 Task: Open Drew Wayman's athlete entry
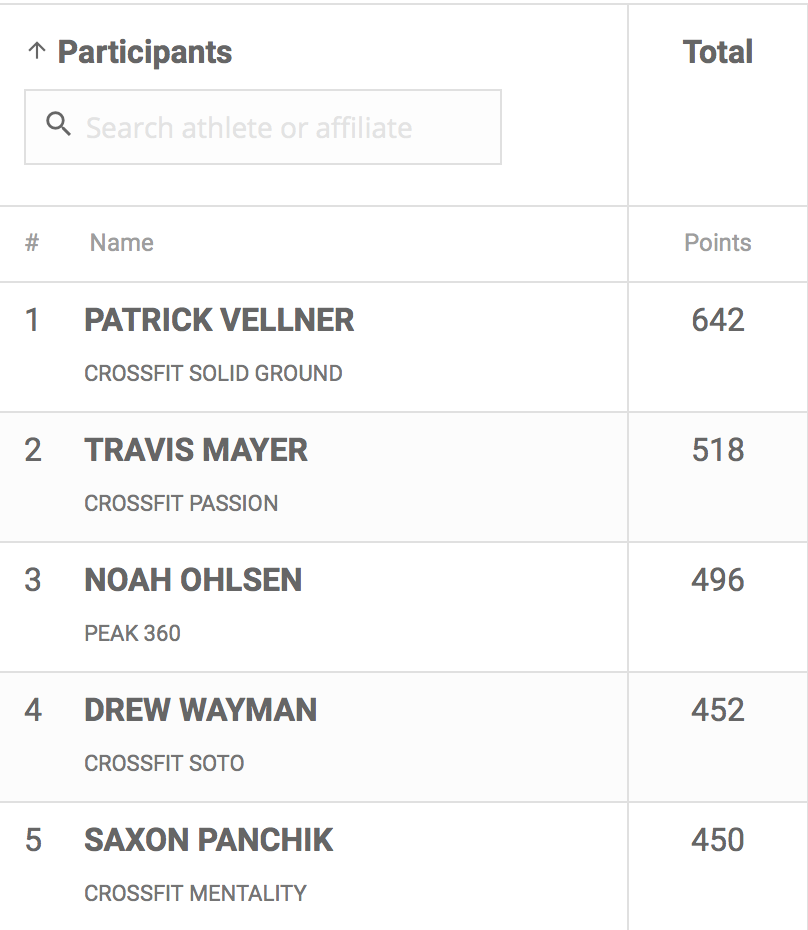[200, 710]
